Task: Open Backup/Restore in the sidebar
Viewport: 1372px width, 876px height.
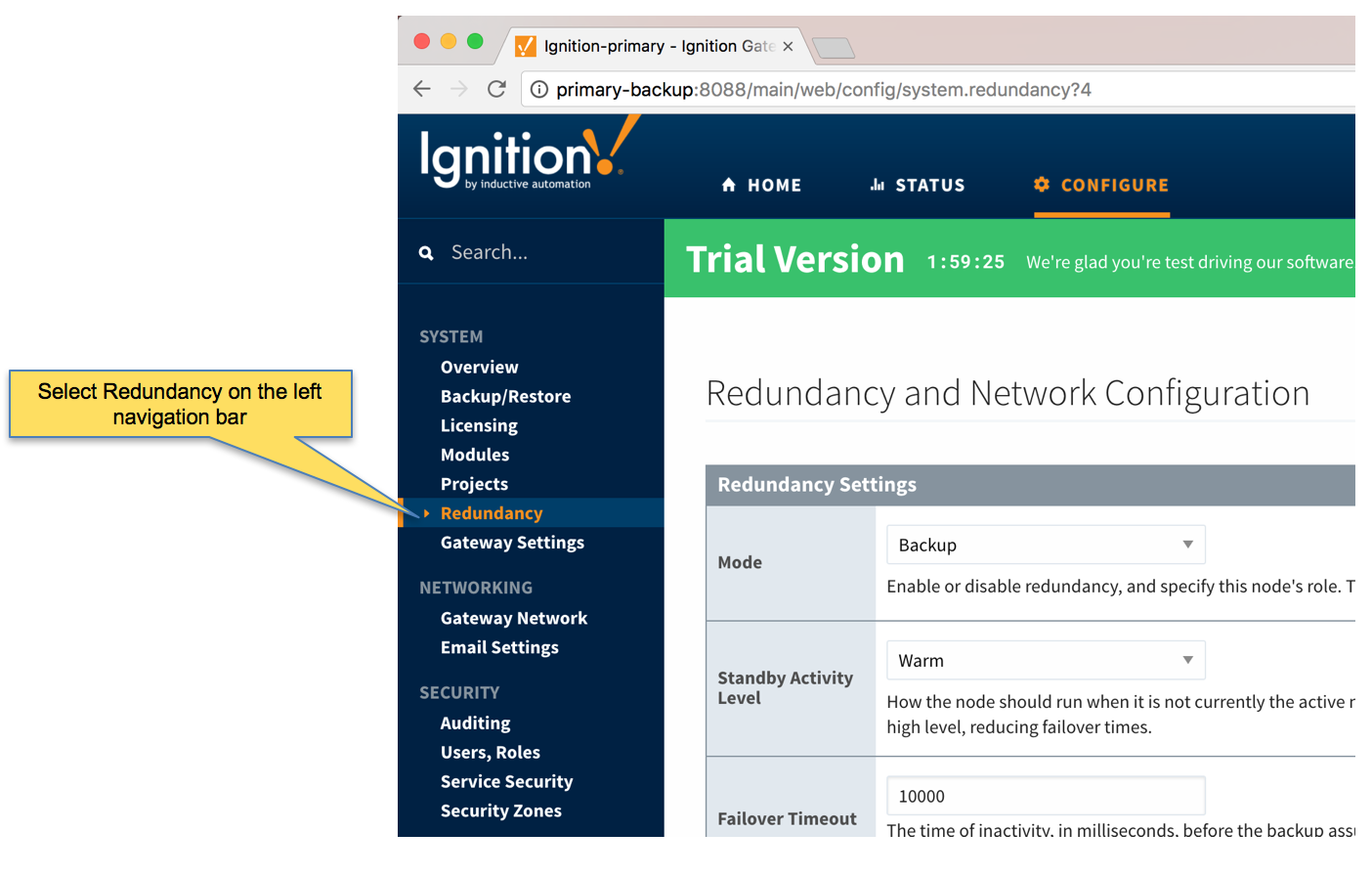Action: [x=505, y=397]
